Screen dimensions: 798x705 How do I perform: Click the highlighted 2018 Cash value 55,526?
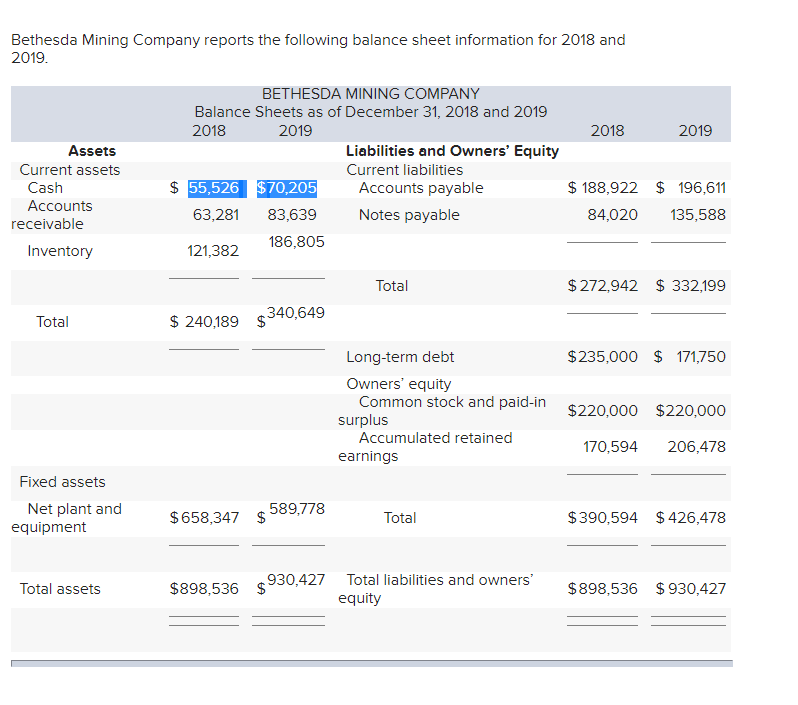coord(213,188)
